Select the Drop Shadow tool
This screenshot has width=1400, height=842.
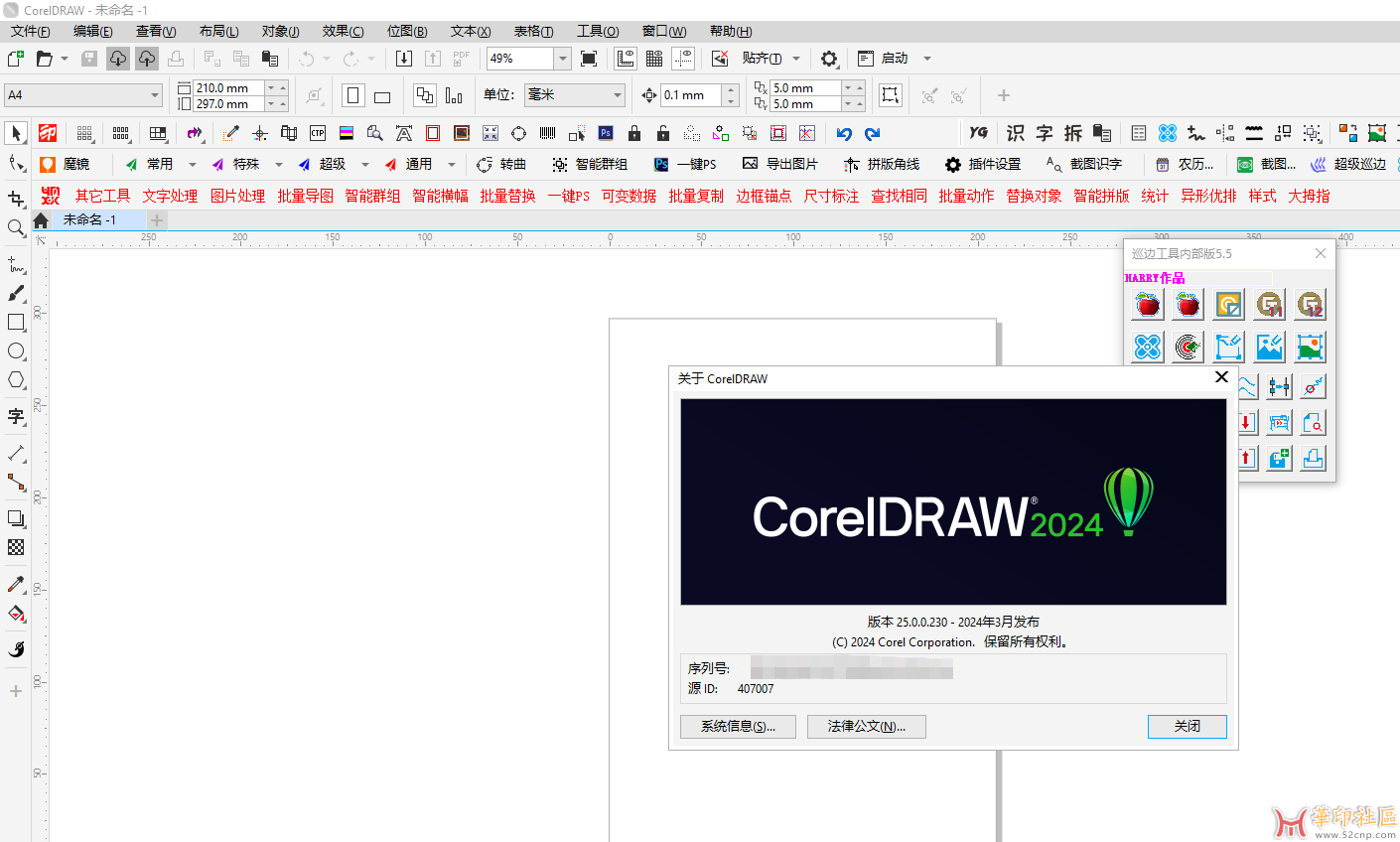(16, 518)
